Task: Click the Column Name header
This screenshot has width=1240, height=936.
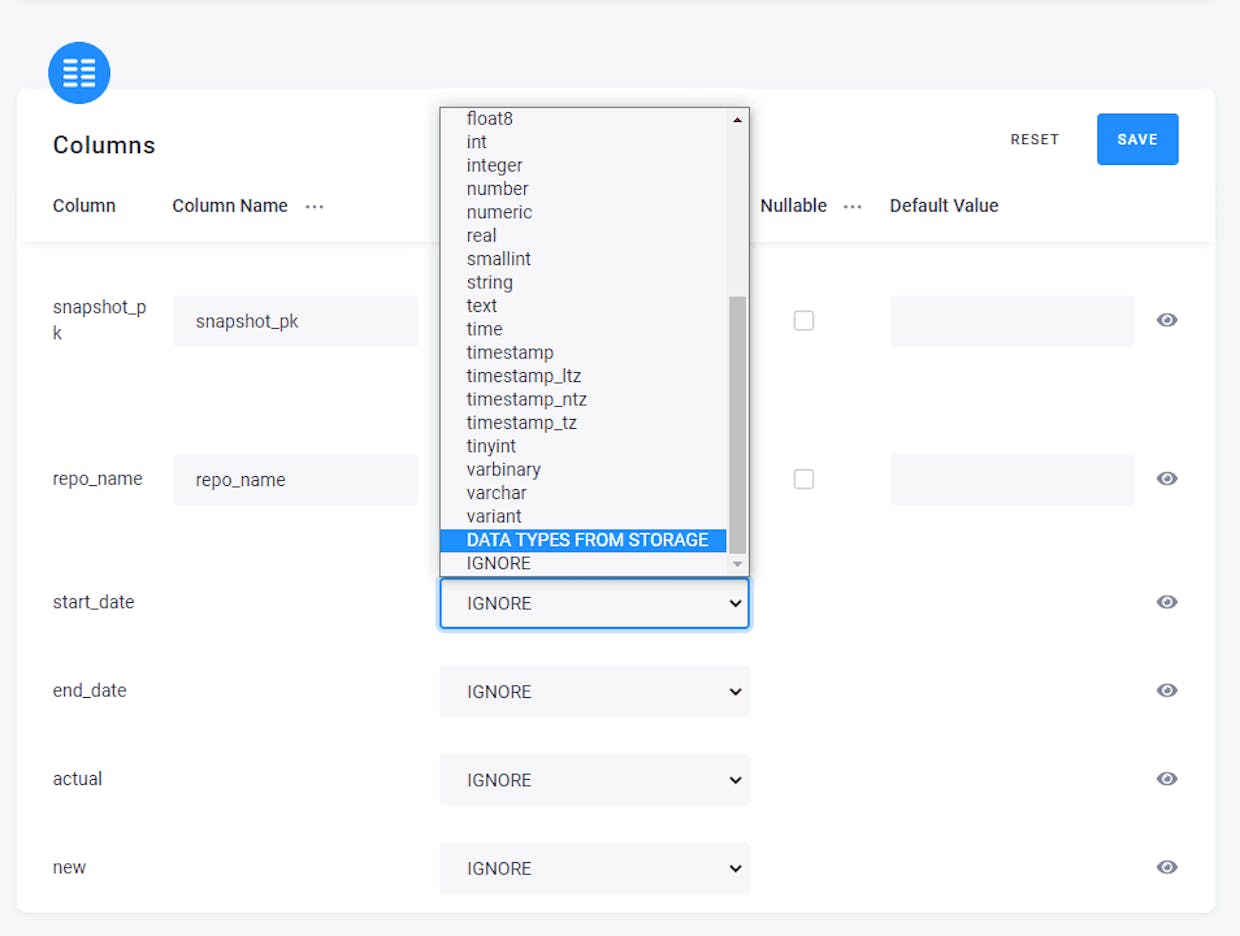Action: click(230, 206)
